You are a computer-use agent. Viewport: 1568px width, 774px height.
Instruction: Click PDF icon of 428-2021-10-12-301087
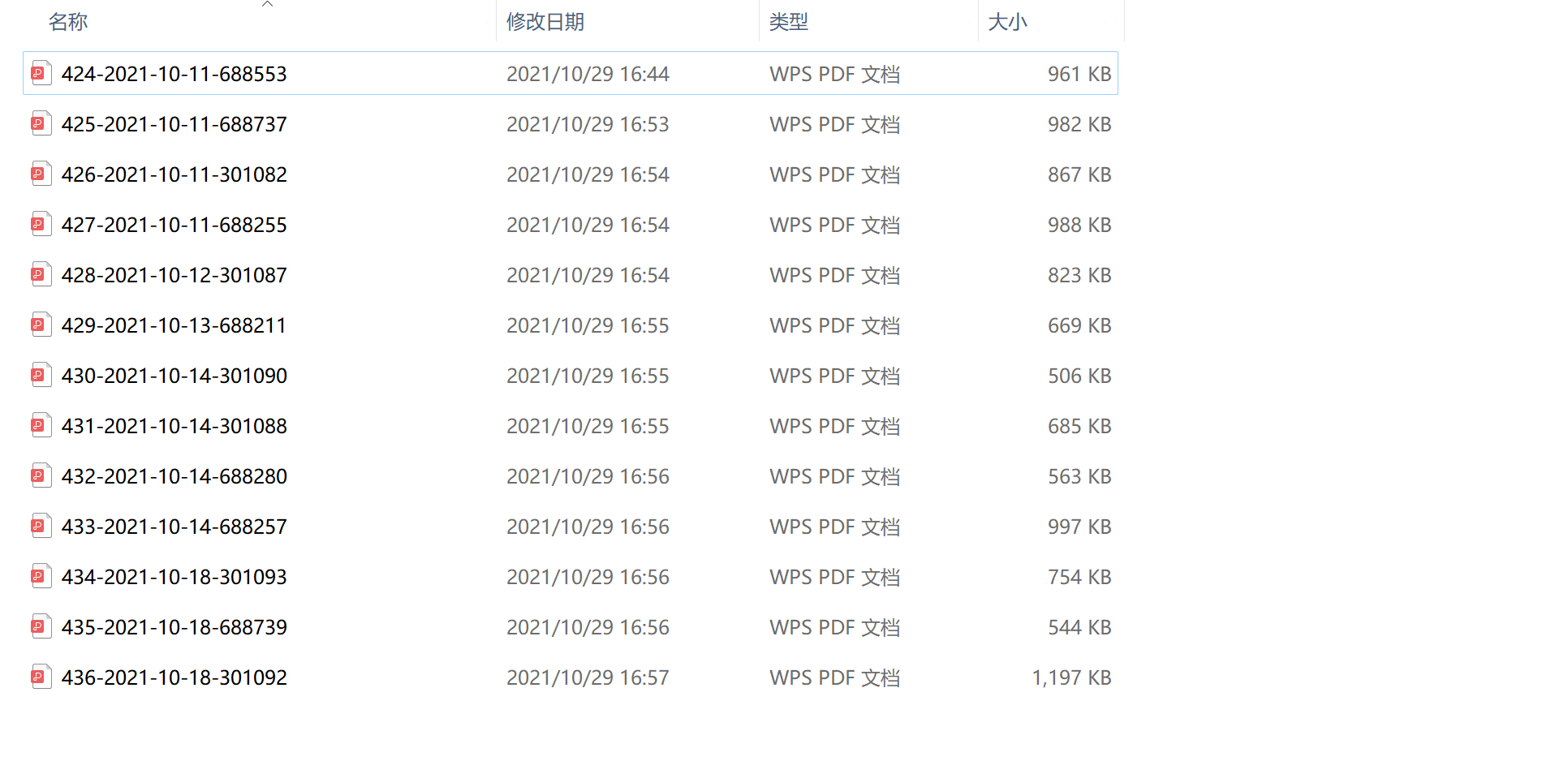[41, 274]
